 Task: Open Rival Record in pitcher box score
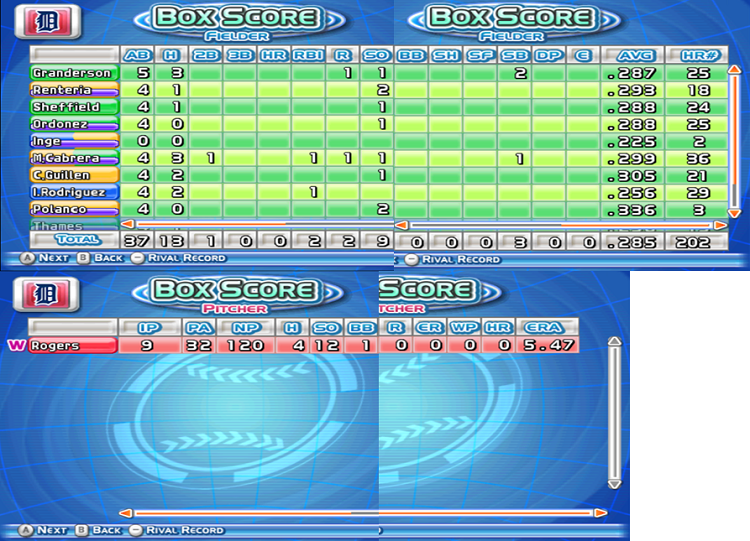tap(176, 530)
